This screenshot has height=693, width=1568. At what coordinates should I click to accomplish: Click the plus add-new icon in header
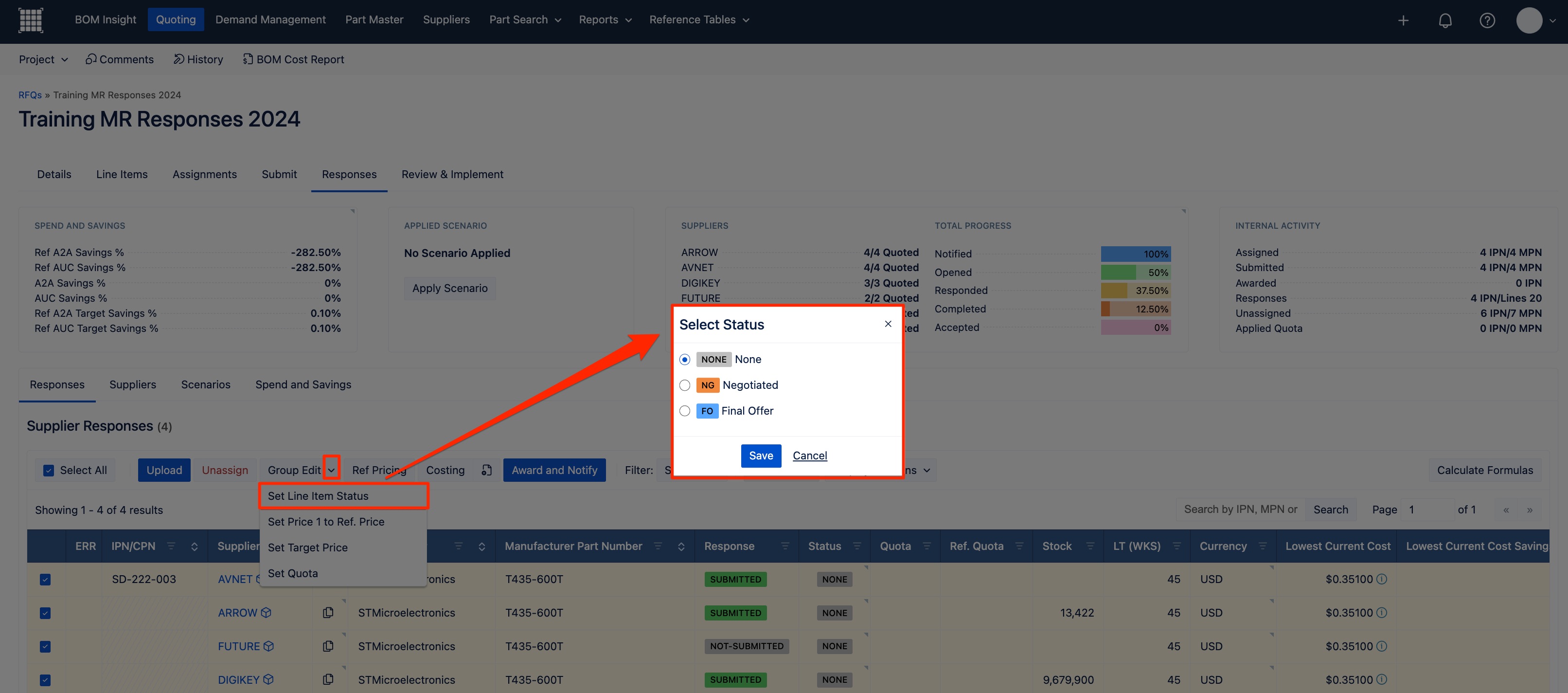1403,20
